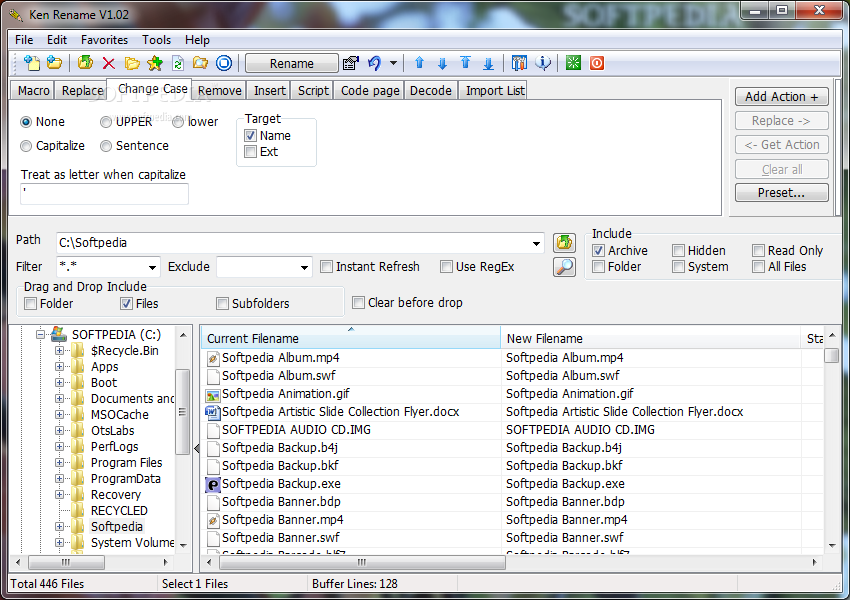This screenshot has width=850, height=600.
Task: Check the Subfolders drag and drop checkbox
Action: pos(222,304)
